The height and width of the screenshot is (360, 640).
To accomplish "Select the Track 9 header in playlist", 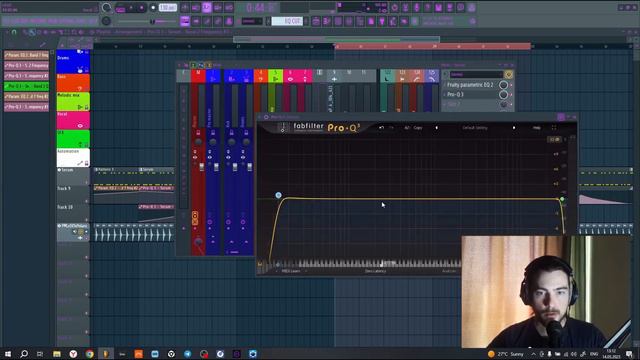I will (73, 195).
